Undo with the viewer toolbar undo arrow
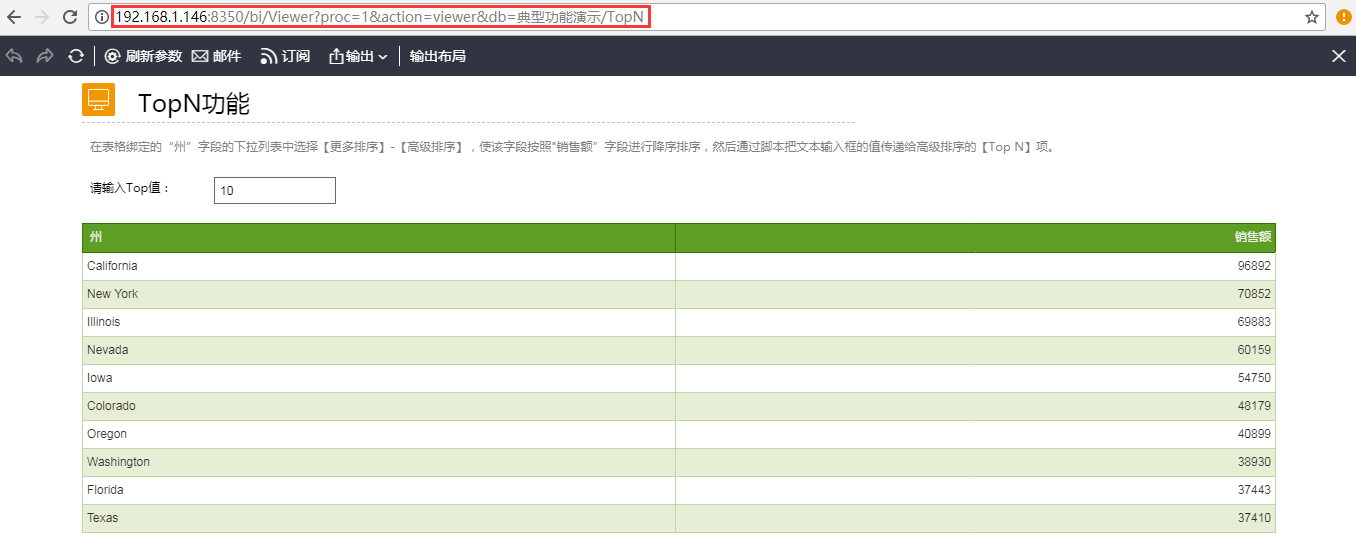This screenshot has width=1356, height=551. pyautogui.click(x=15, y=56)
